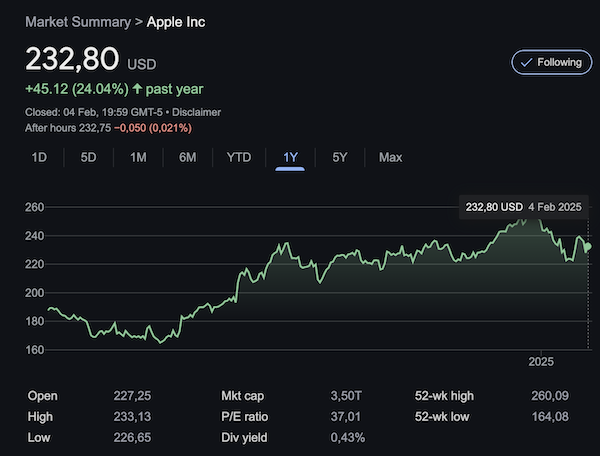Click the 2025 label on chart axis
Image resolution: width=600 pixels, height=456 pixels.
click(x=541, y=362)
